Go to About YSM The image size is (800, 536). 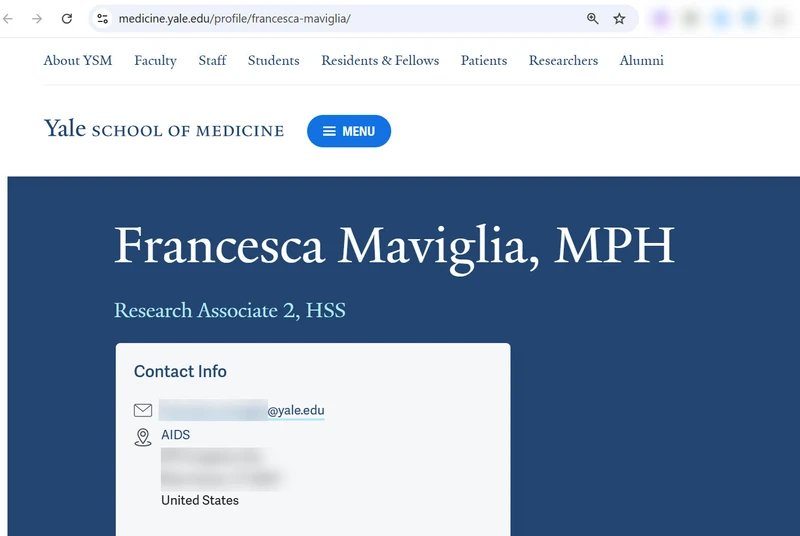point(78,61)
